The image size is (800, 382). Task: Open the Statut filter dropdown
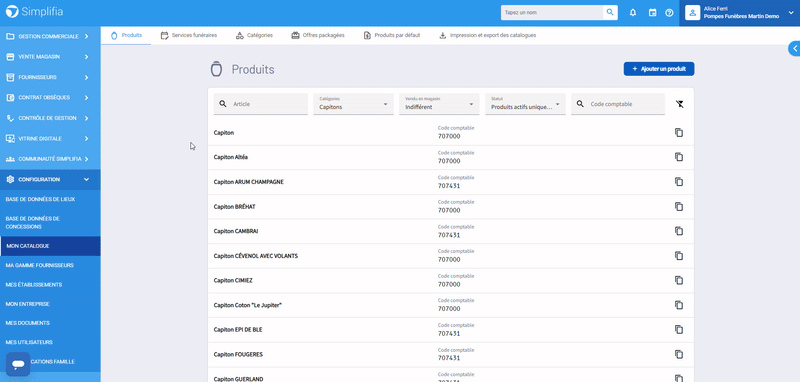(525, 104)
